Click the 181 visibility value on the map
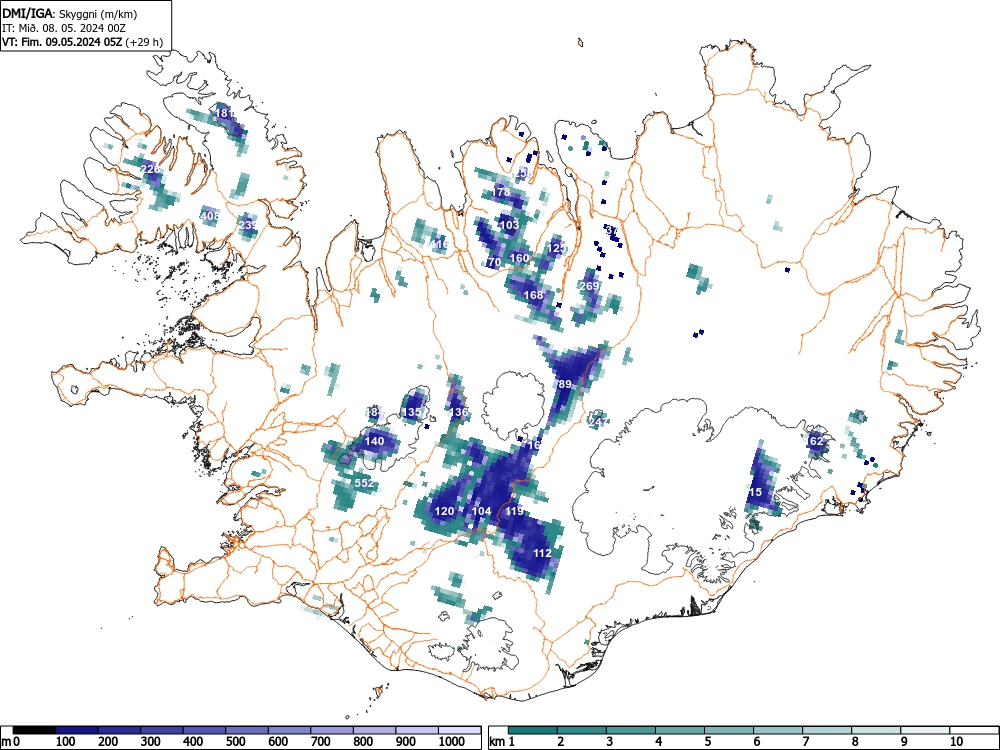Viewport: 1000px width, 750px height. click(x=225, y=113)
